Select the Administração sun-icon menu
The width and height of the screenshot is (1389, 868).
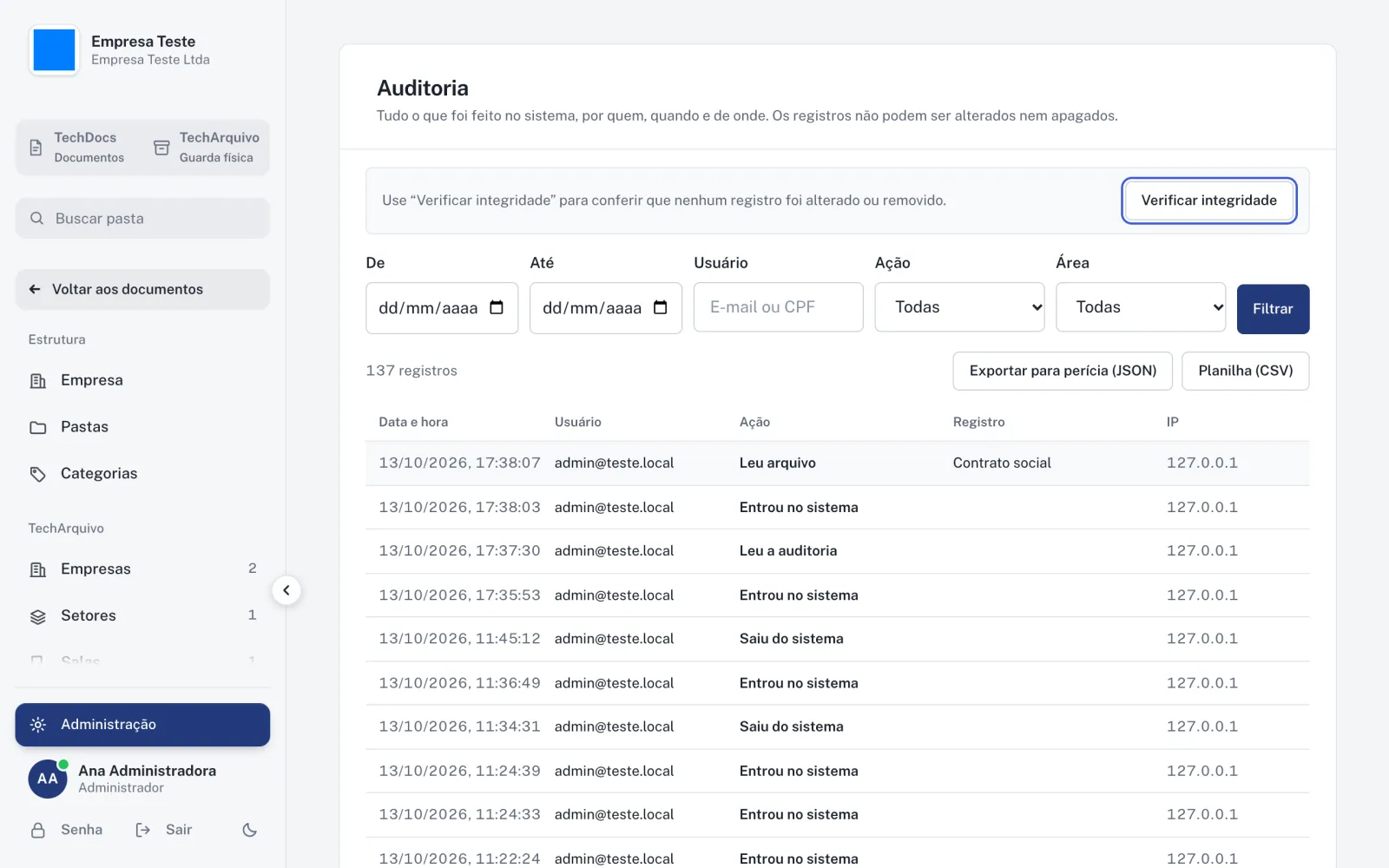pyautogui.click(x=142, y=725)
